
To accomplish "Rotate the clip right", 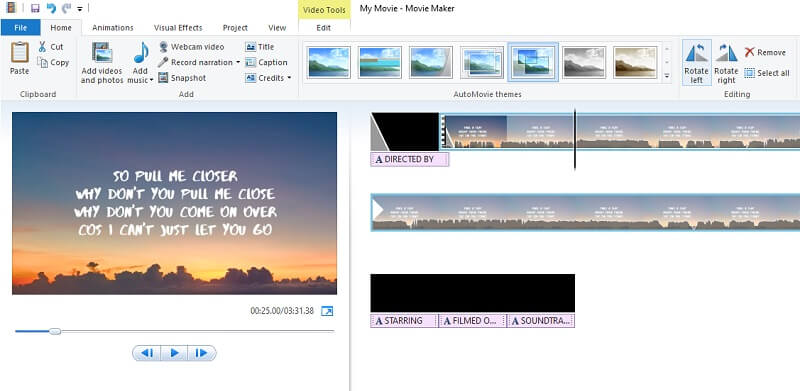I will pos(726,62).
